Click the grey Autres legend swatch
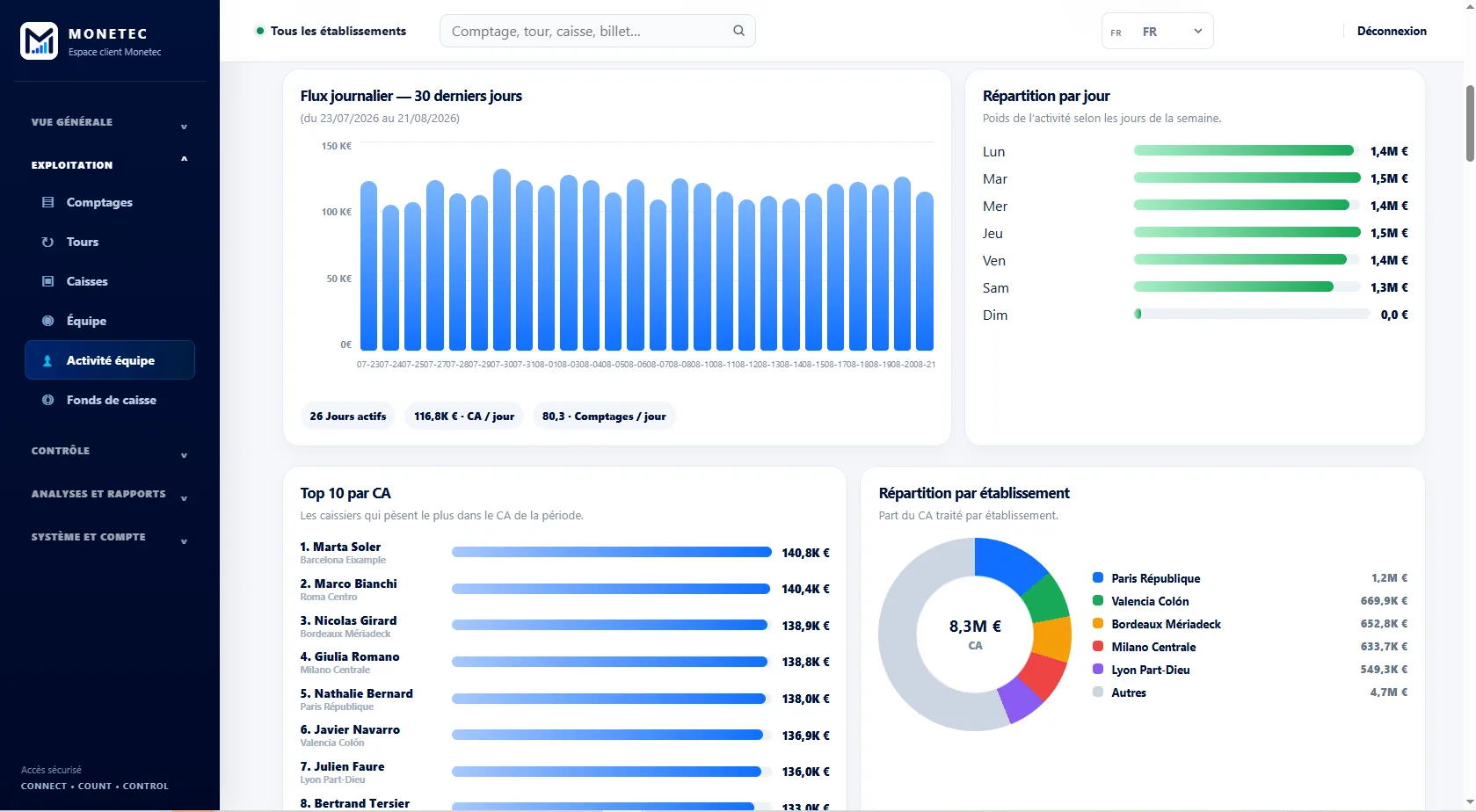The width and height of the screenshot is (1476, 812). point(1098,692)
